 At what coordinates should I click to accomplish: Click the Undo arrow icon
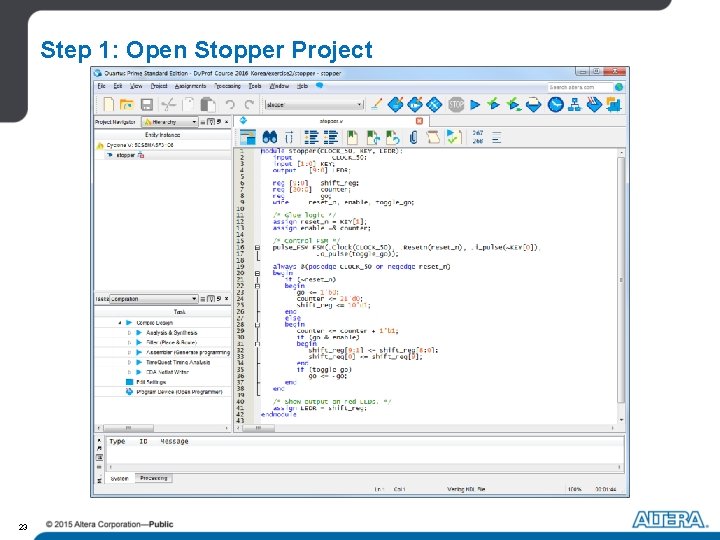tap(230, 105)
